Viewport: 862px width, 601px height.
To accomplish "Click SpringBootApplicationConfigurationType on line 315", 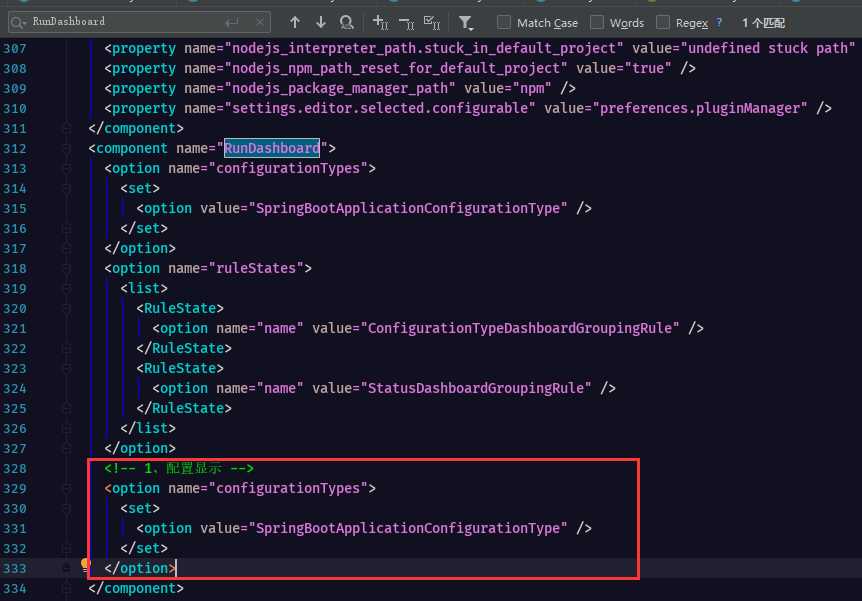I will pyautogui.click(x=408, y=208).
